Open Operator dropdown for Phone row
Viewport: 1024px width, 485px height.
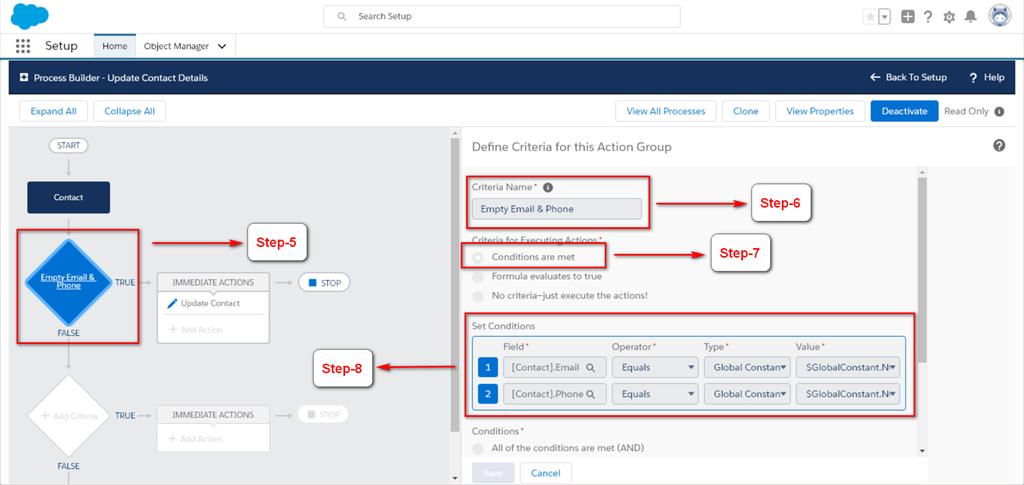(655, 394)
